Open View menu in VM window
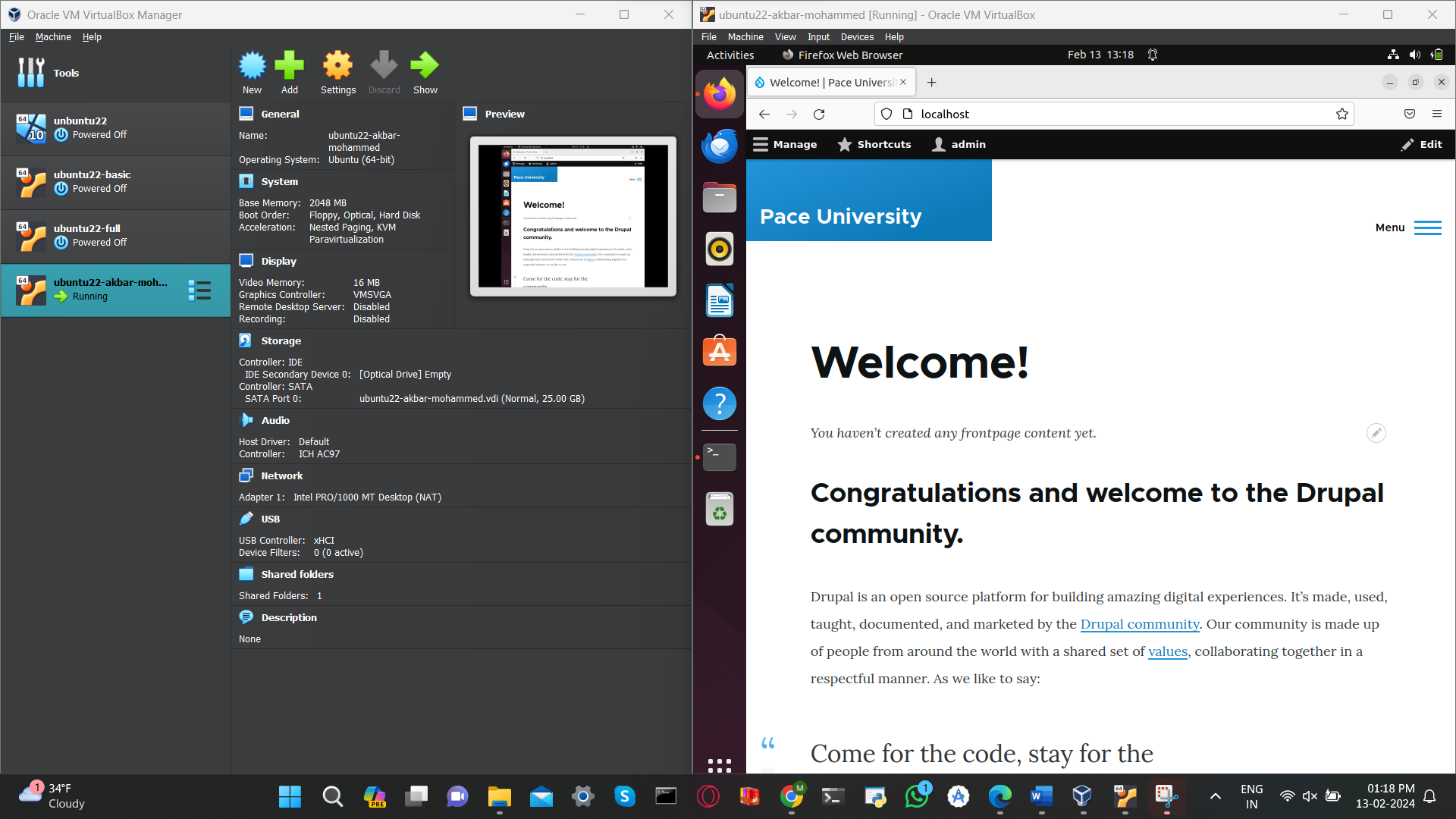The height and width of the screenshot is (819, 1456). pos(785,36)
